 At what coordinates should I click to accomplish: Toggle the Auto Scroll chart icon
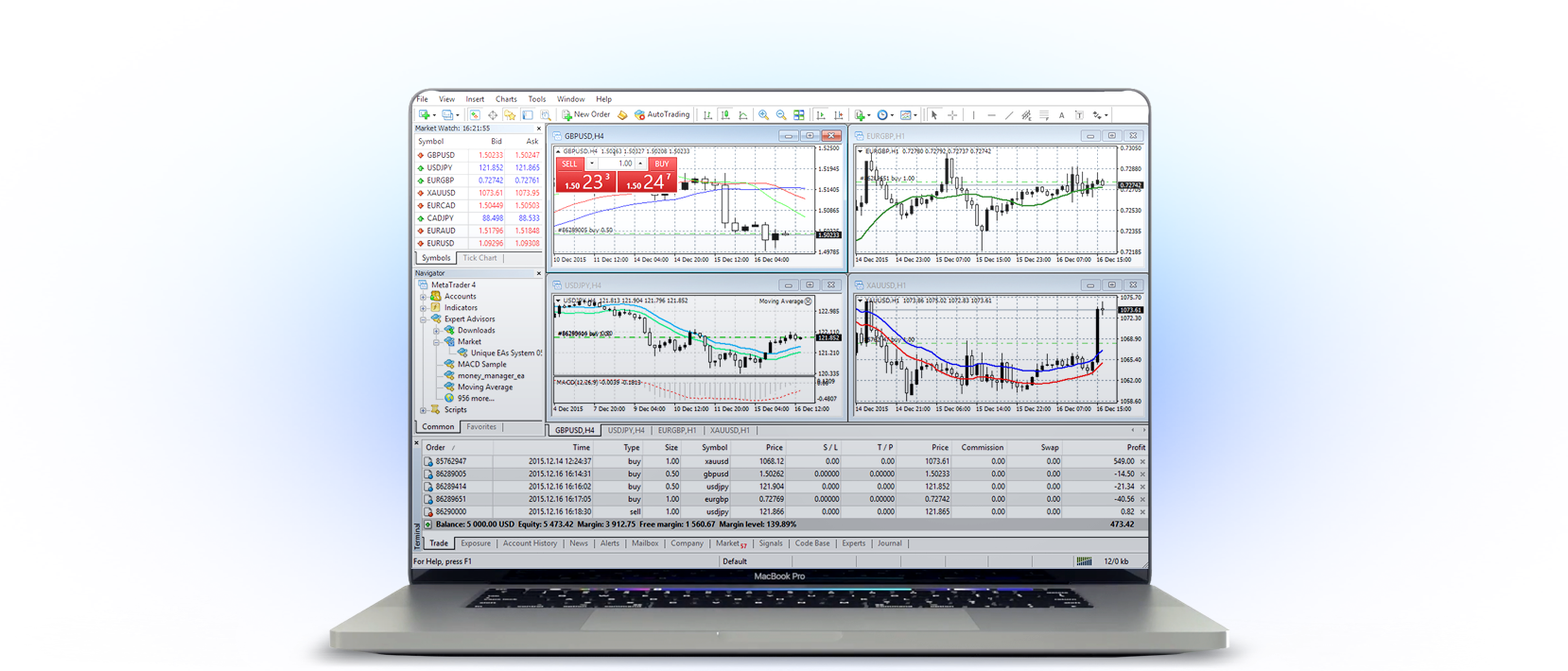coord(821,115)
